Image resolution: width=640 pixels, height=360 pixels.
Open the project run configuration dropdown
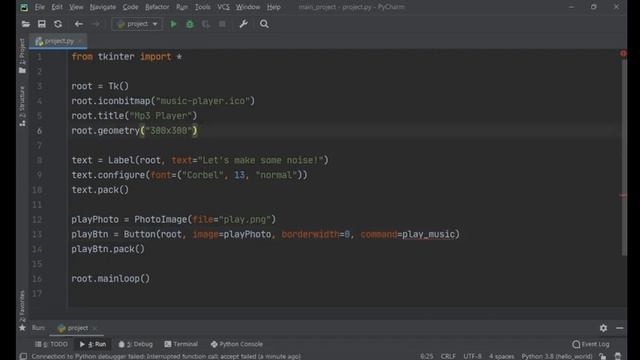137,24
